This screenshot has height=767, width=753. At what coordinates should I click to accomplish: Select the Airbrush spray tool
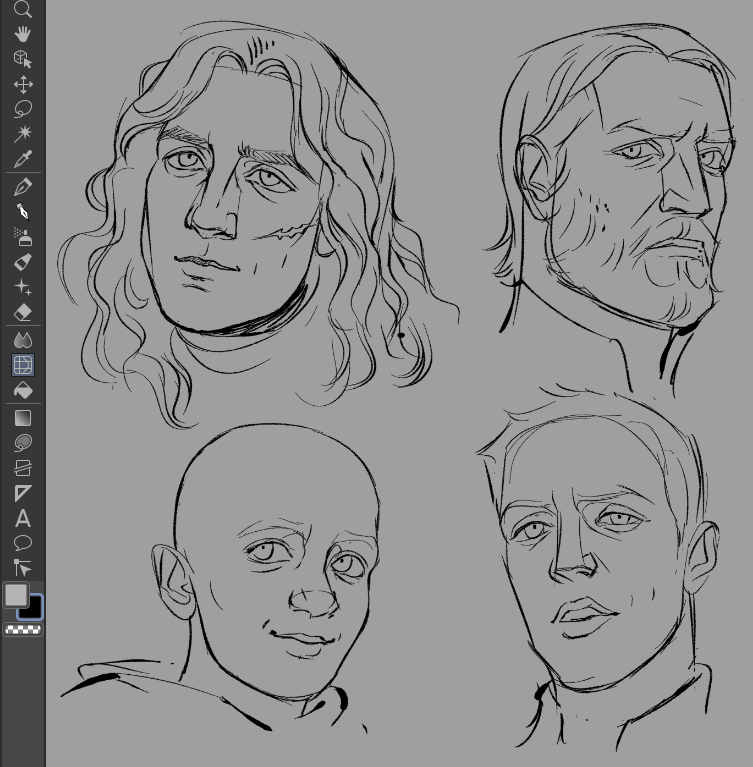click(23, 237)
